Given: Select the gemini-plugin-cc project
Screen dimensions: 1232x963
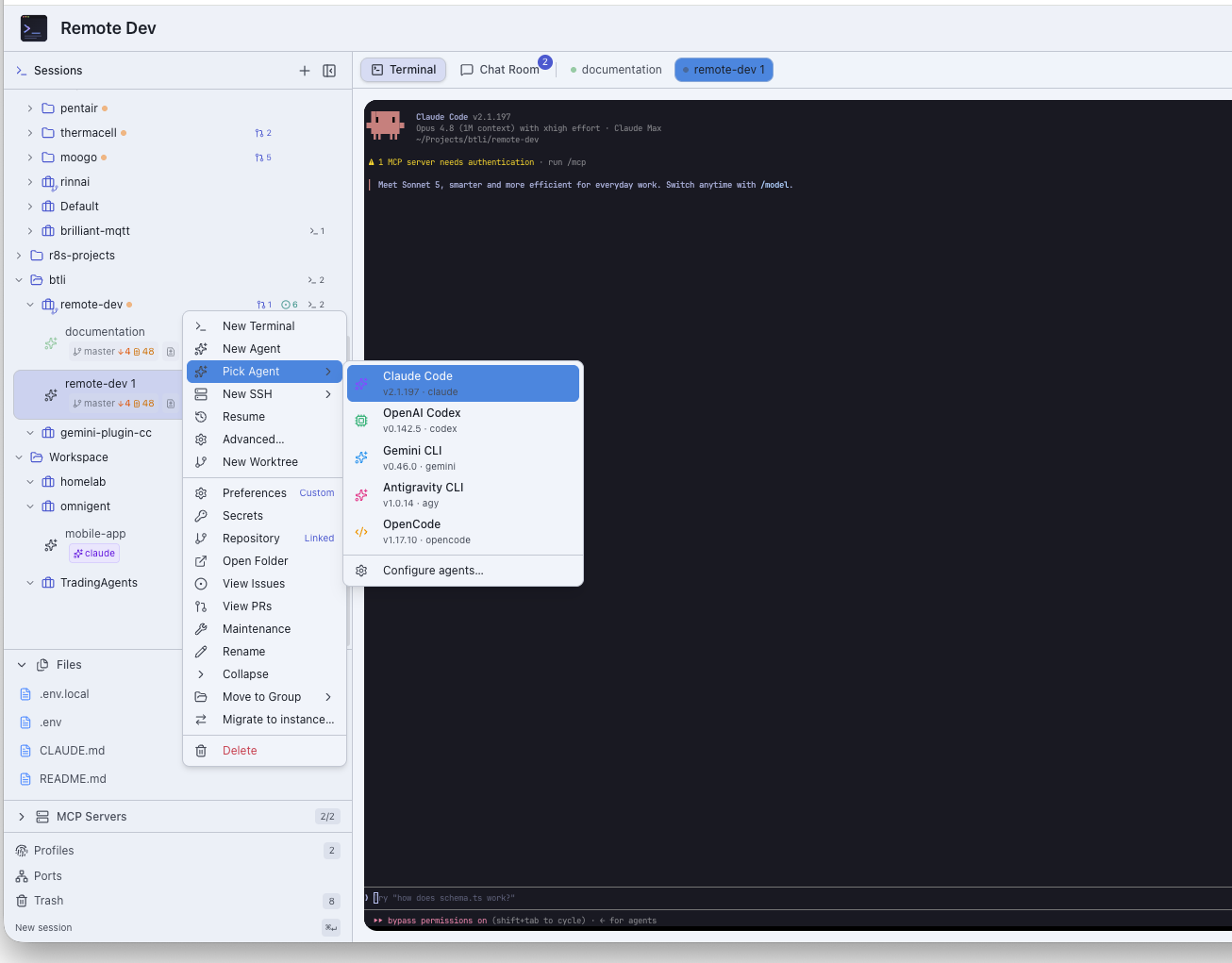Looking at the screenshot, I should click(x=106, y=433).
